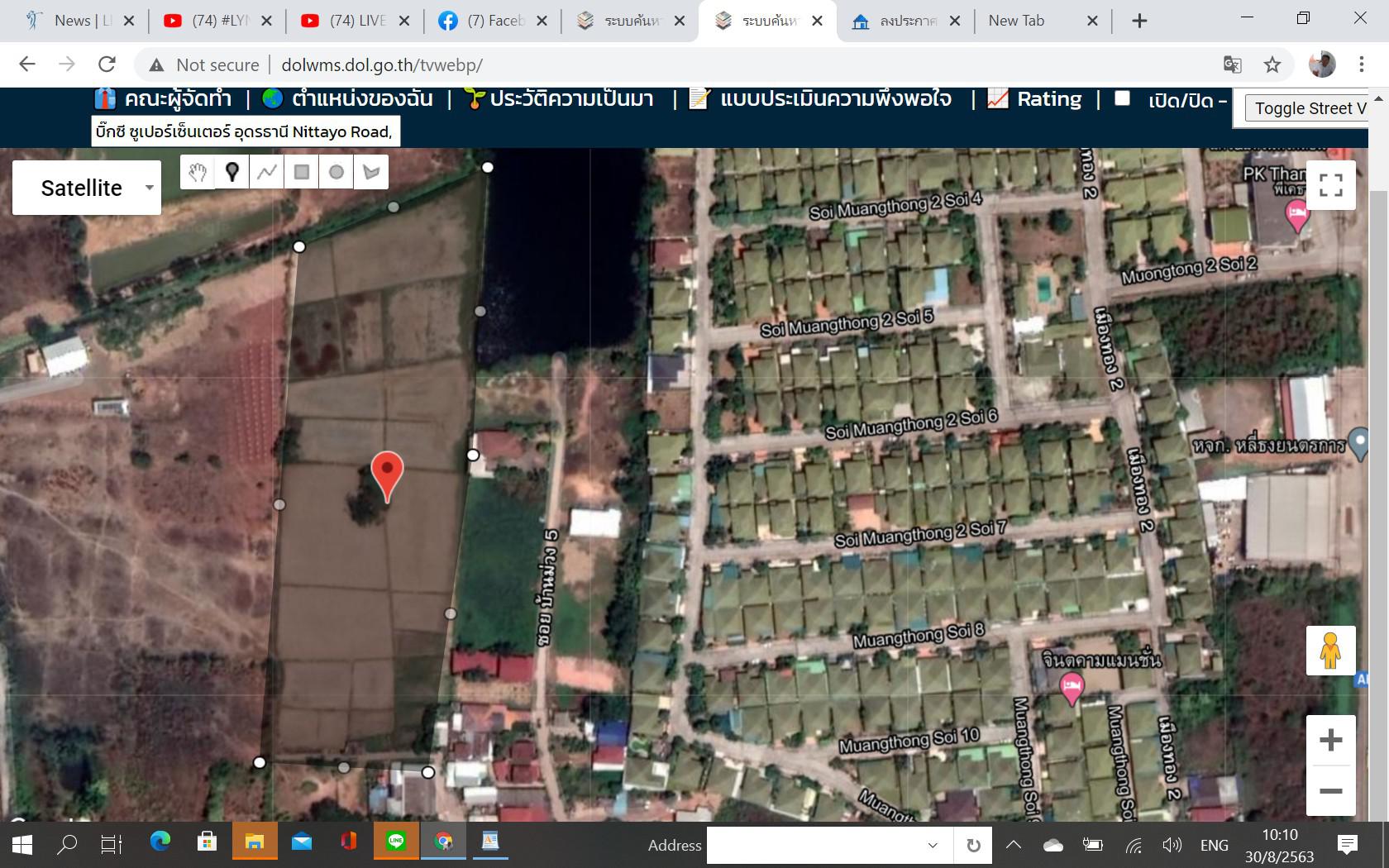The image size is (1389, 868).
Task: Toggle the เปิด/ปิด checkbox
Action: [x=1122, y=98]
